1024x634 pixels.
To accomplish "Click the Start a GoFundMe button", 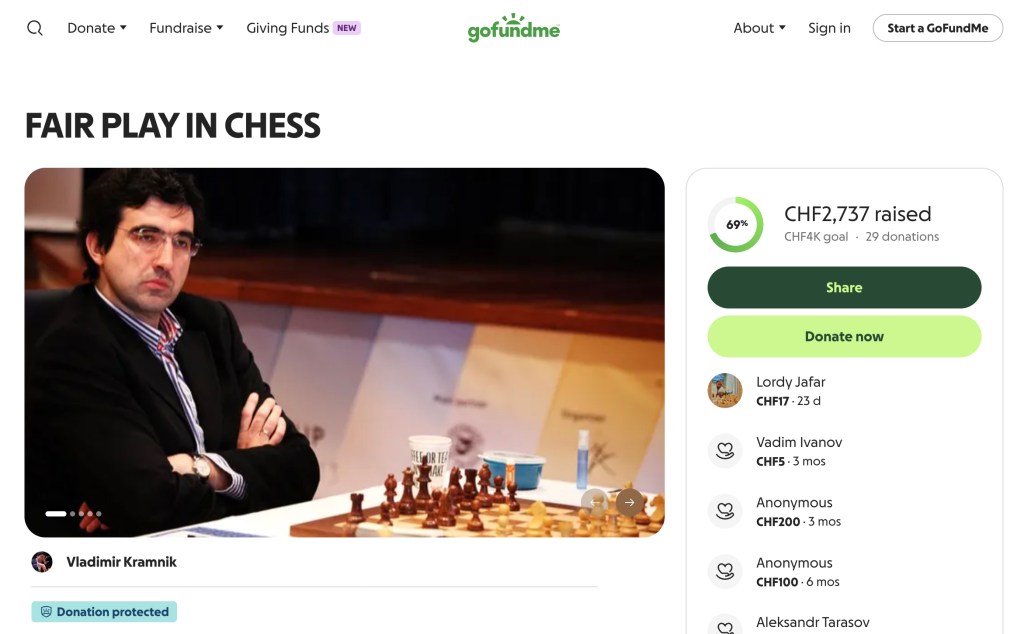I will point(937,28).
